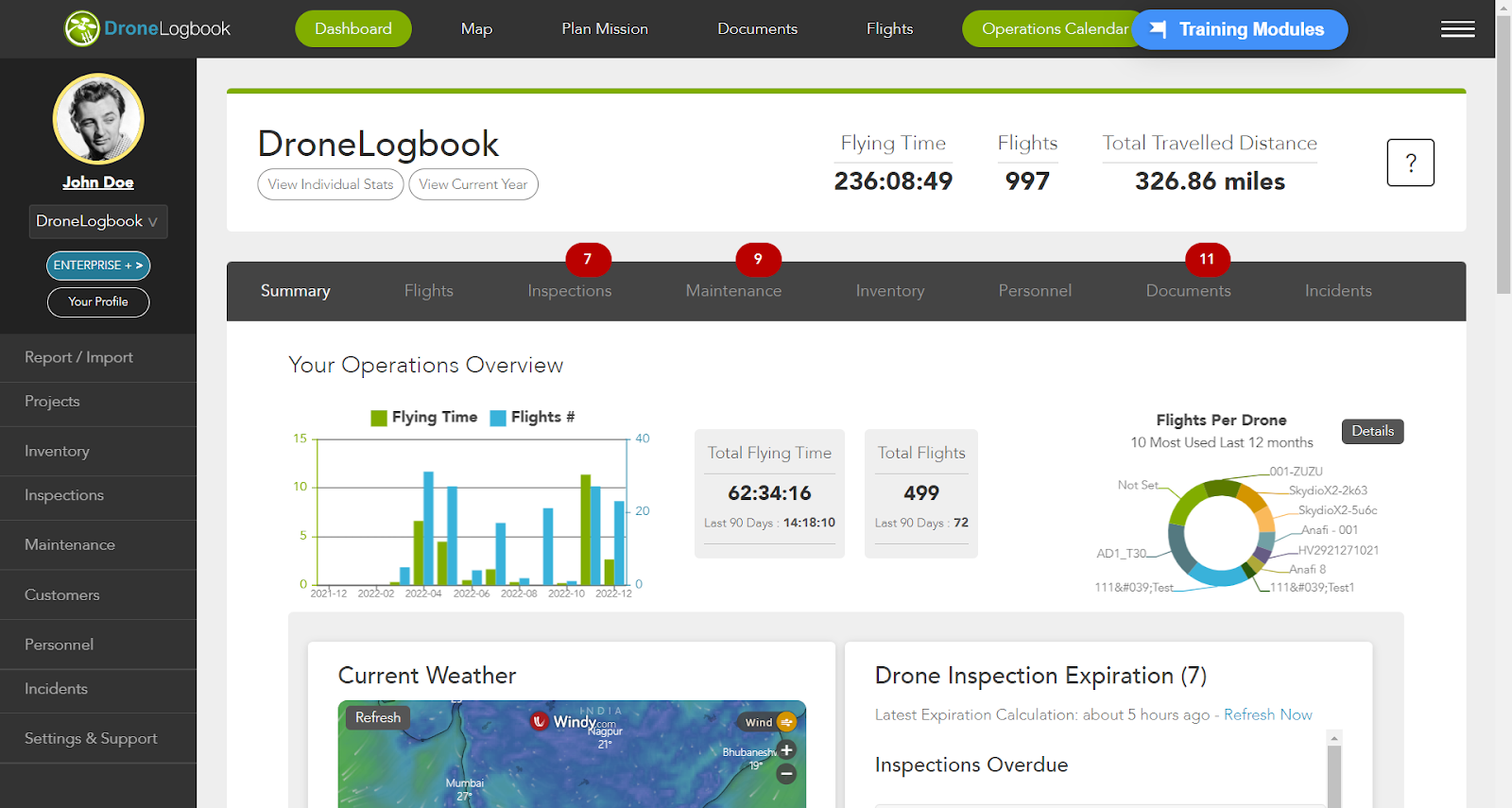Toggle Flights # legend series

coord(532,417)
